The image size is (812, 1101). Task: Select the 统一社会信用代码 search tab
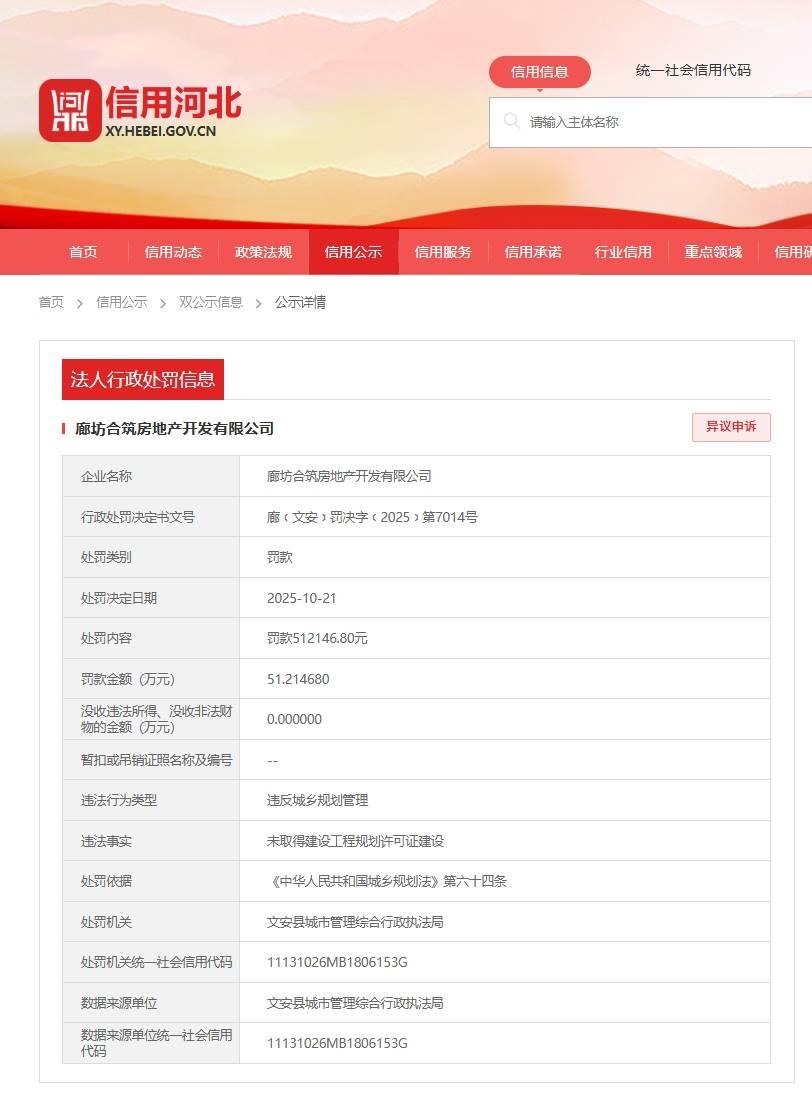click(x=694, y=71)
